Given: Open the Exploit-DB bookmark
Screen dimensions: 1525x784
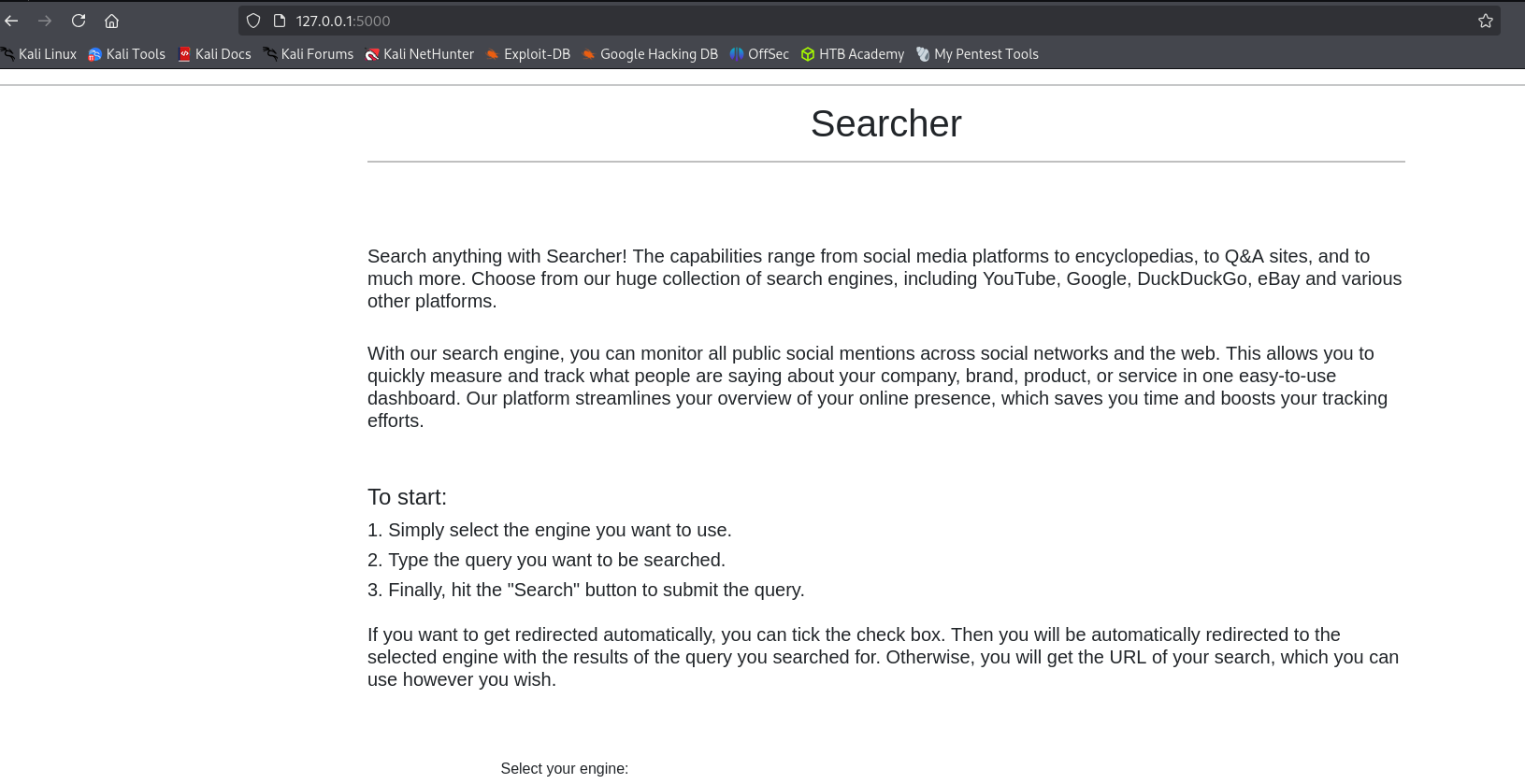Looking at the screenshot, I should 528,54.
